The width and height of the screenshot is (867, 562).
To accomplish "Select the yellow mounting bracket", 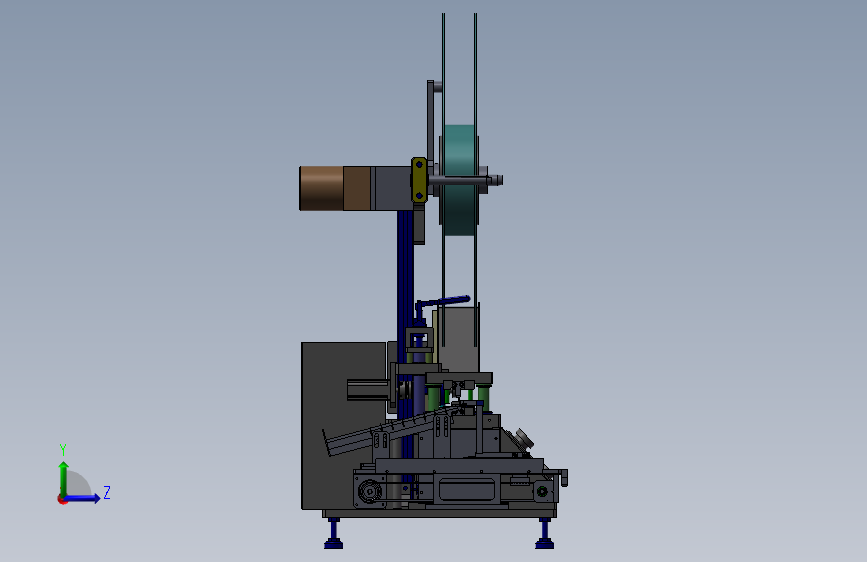I will (x=419, y=180).
